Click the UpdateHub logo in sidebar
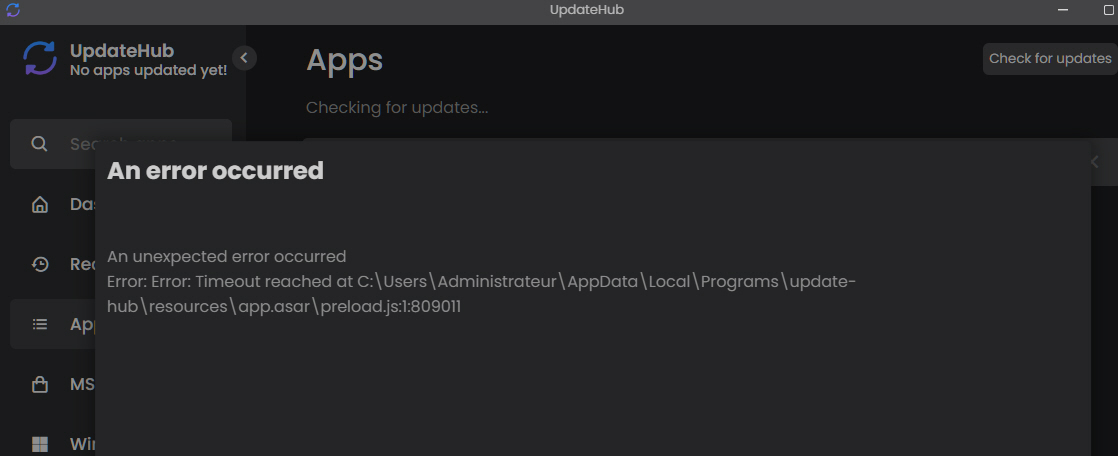 point(40,58)
